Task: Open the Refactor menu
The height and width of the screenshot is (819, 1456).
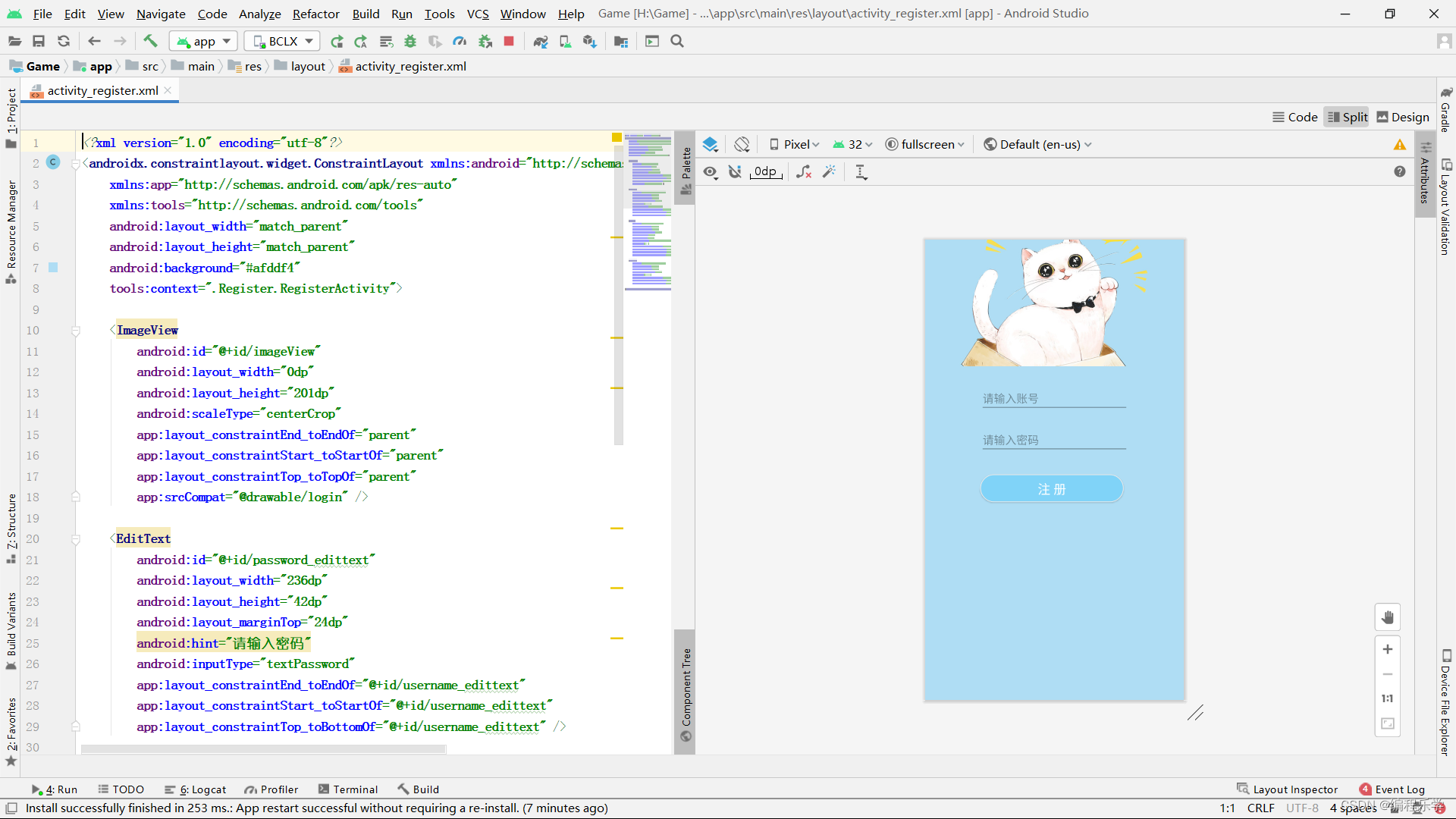Action: coord(315,14)
